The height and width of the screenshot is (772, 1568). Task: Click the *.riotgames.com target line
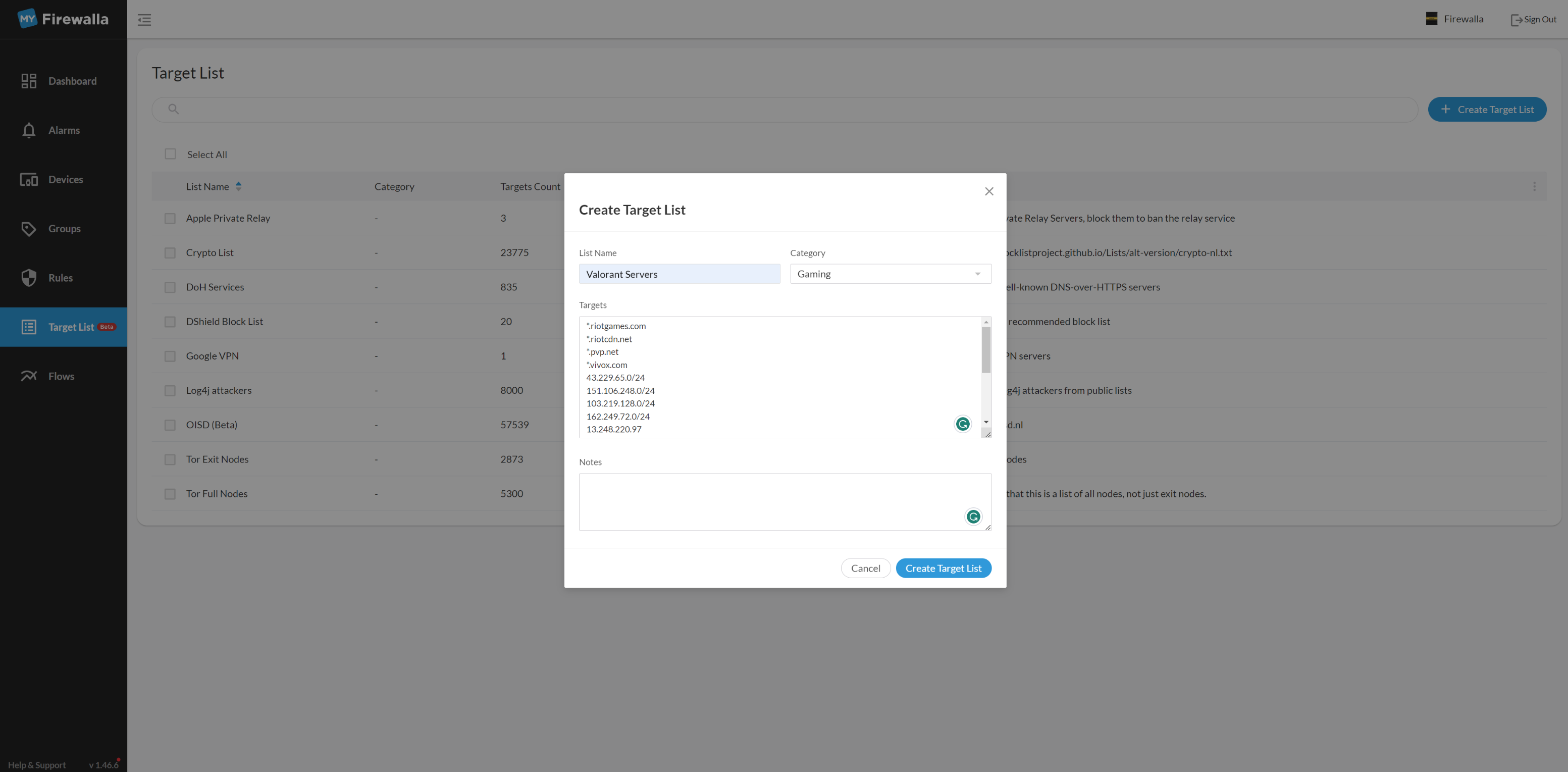click(x=616, y=326)
